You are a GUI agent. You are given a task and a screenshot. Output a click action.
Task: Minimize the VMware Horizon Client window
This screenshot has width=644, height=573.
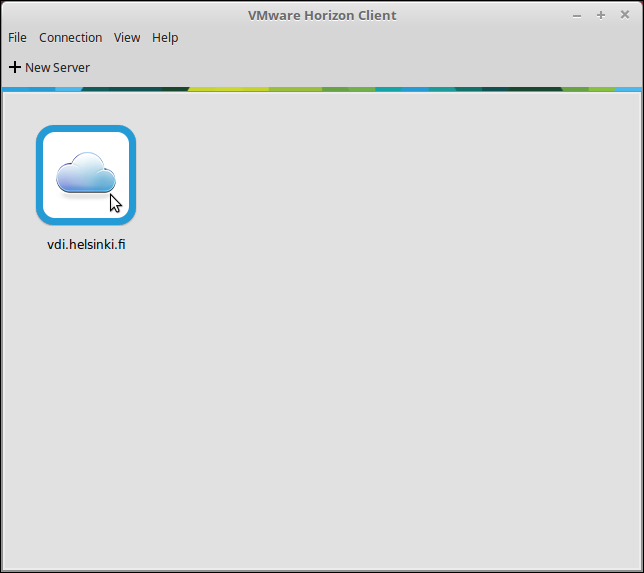[x=577, y=16]
